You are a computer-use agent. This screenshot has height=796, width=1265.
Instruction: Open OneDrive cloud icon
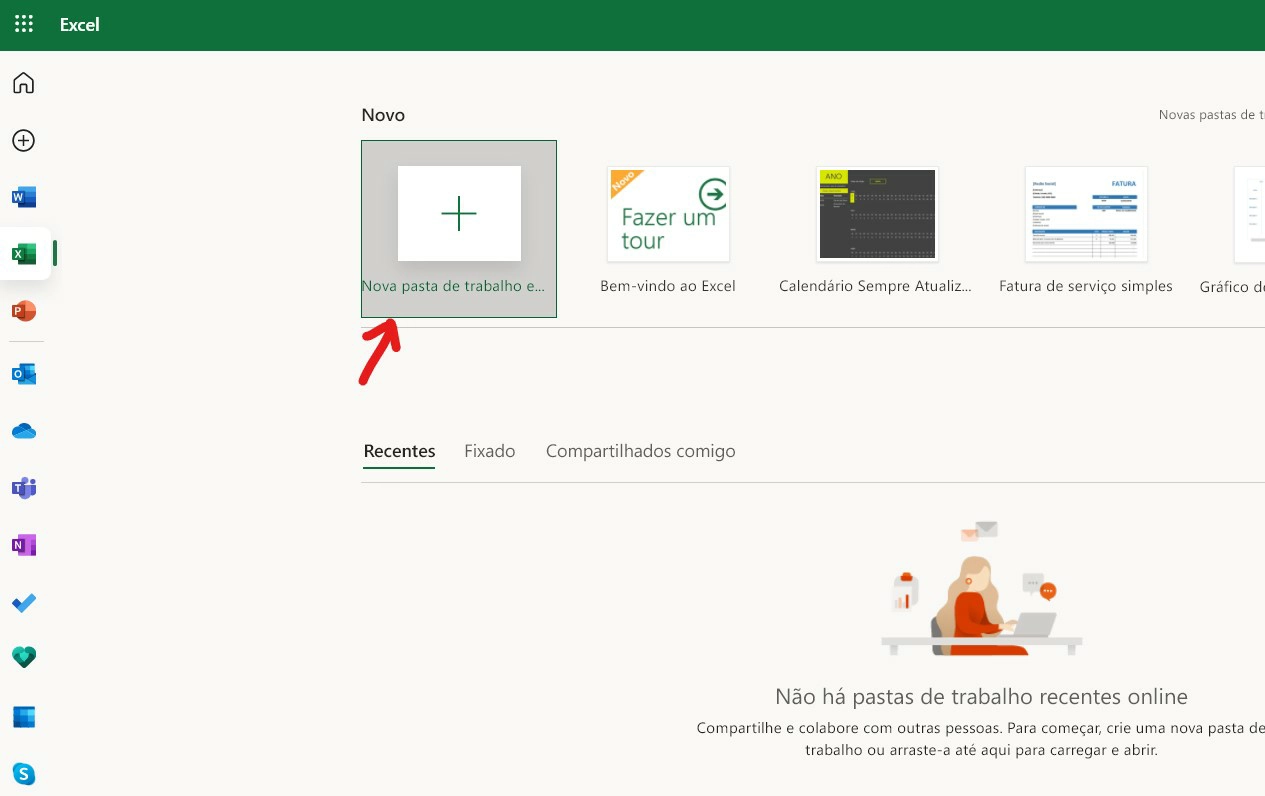pos(24,431)
